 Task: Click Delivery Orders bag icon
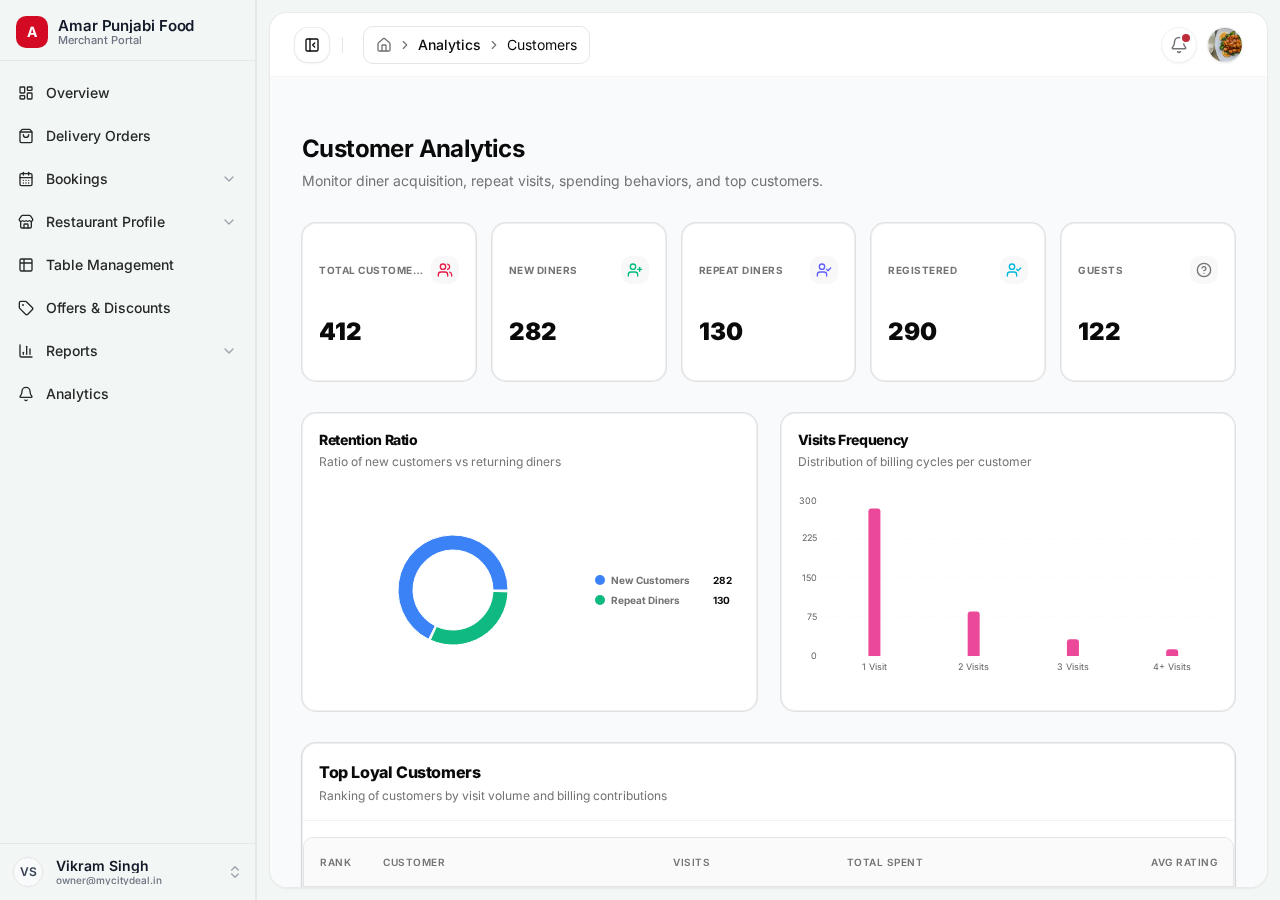26,136
